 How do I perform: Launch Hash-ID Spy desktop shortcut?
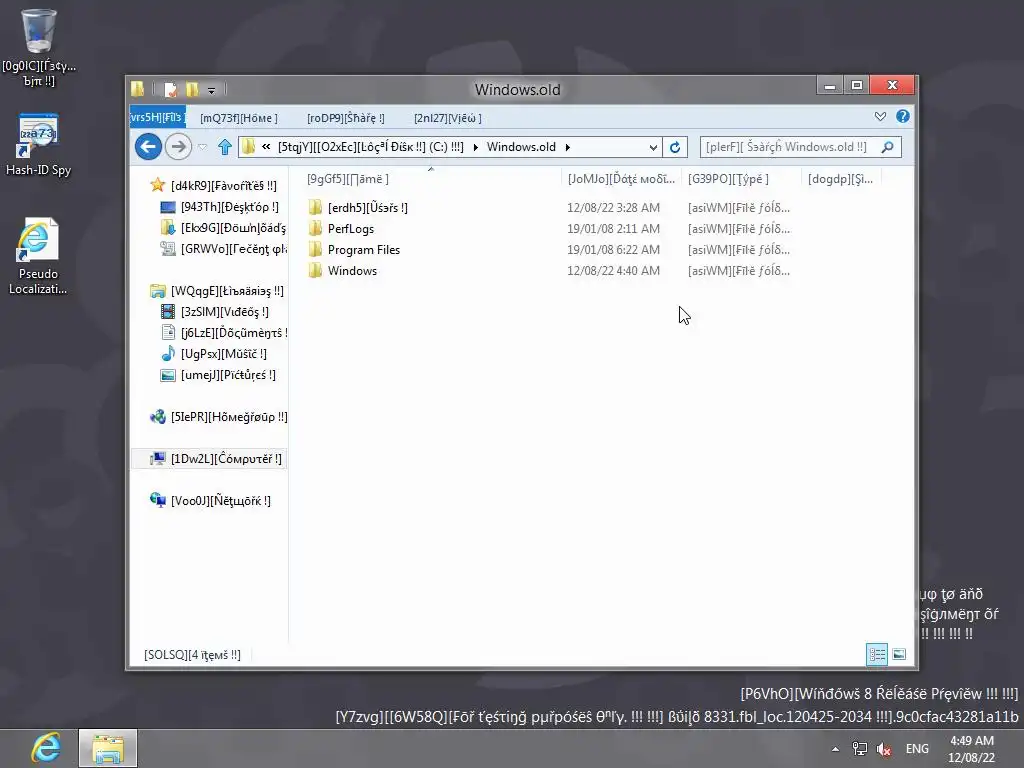(x=39, y=144)
